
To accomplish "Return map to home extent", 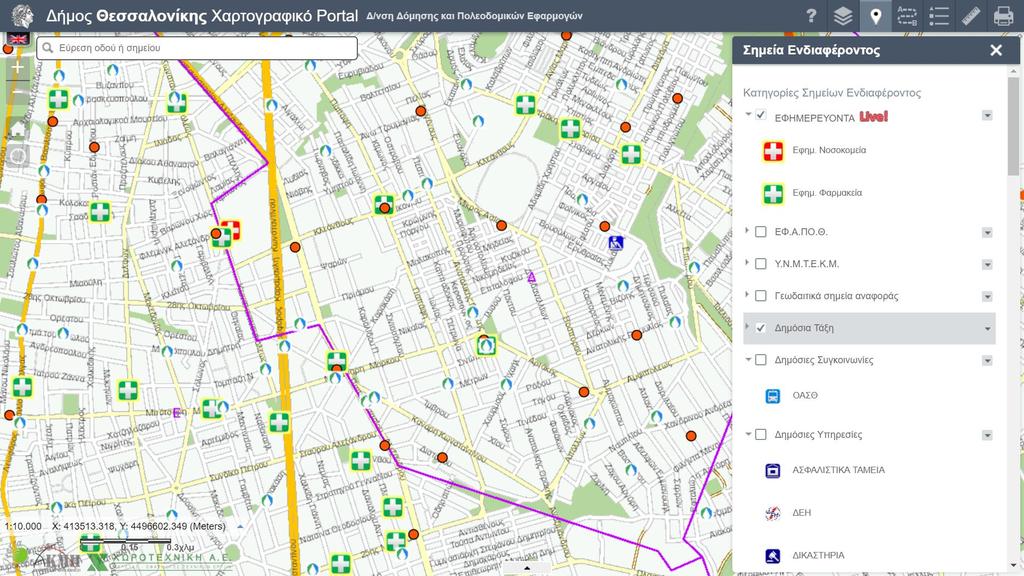I will 18,129.
